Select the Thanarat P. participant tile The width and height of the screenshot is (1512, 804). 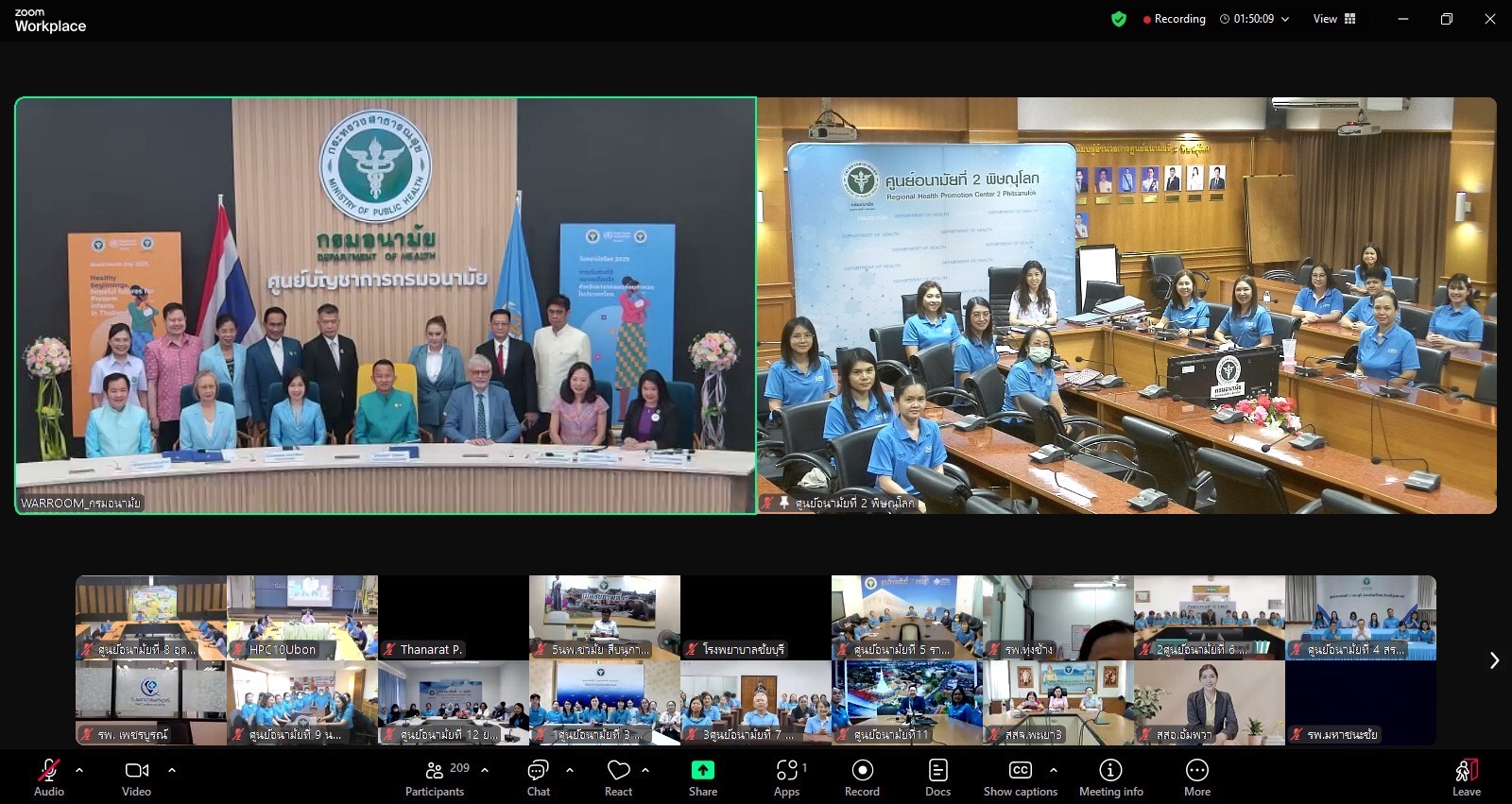coord(454,618)
